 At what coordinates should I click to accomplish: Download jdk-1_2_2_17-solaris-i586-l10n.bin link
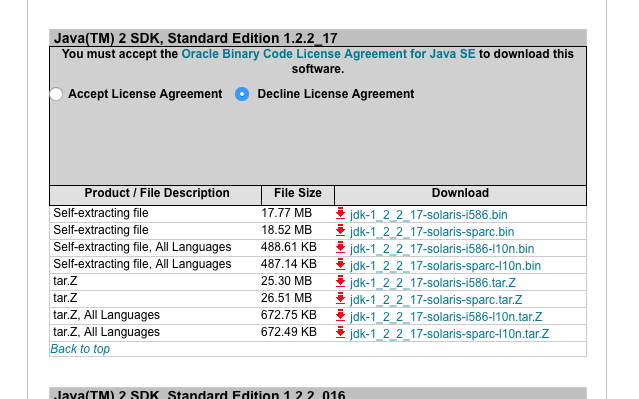pyautogui.click(x=442, y=249)
